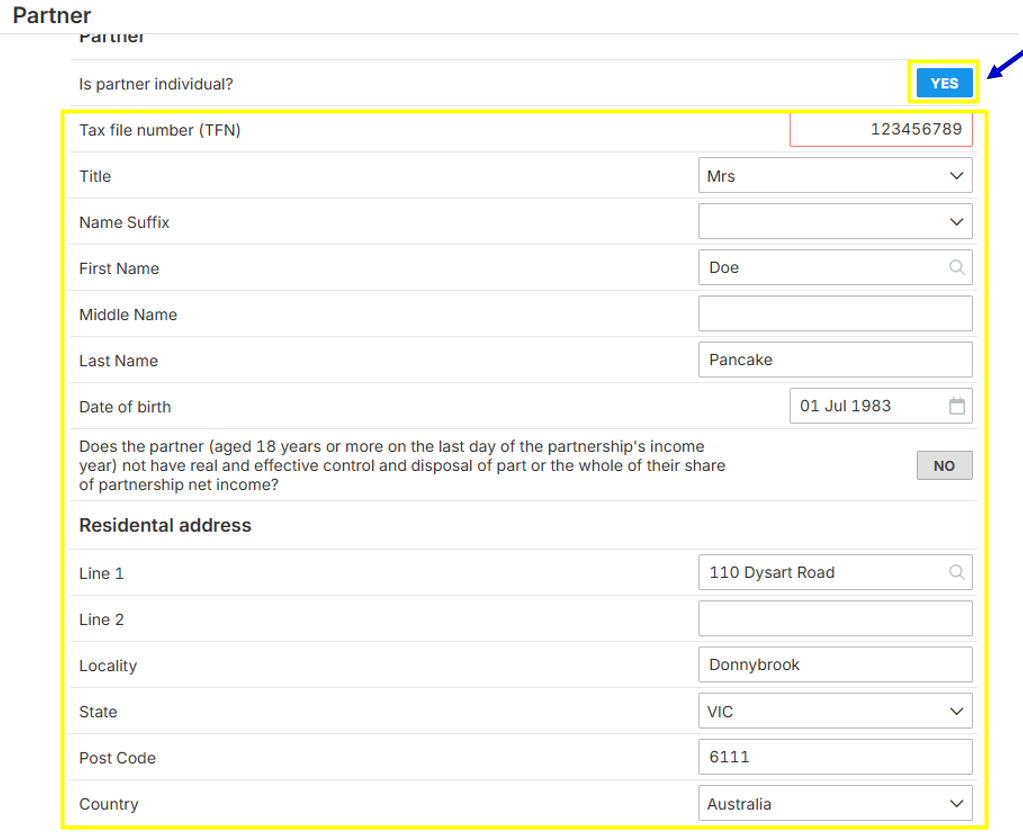Open the State dropdown showing VIC
This screenshot has height=837, width=1023.
click(835, 711)
